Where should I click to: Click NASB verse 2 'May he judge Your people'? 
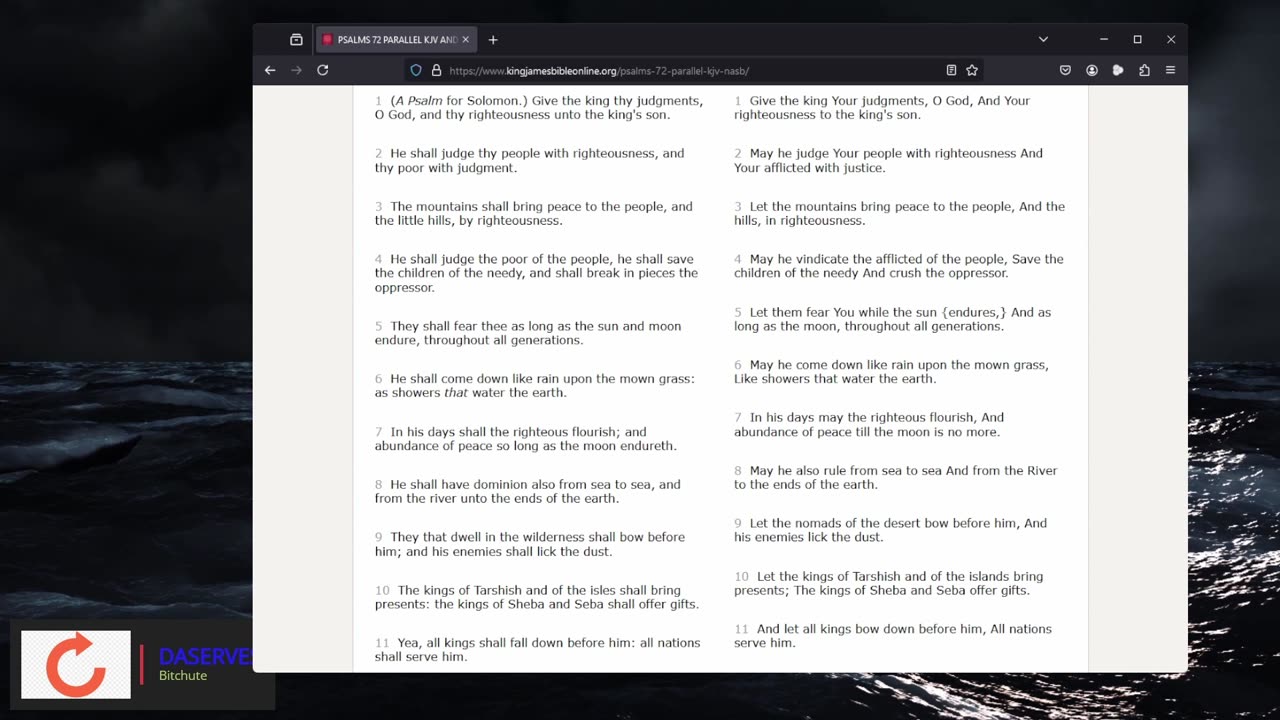[889, 161]
